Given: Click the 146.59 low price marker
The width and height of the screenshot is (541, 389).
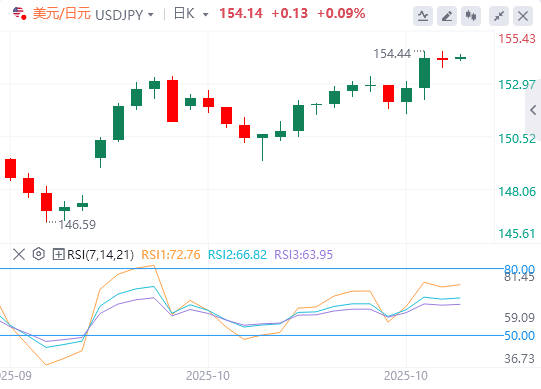Looking at the screenshot, I should (x=77, y=225).
